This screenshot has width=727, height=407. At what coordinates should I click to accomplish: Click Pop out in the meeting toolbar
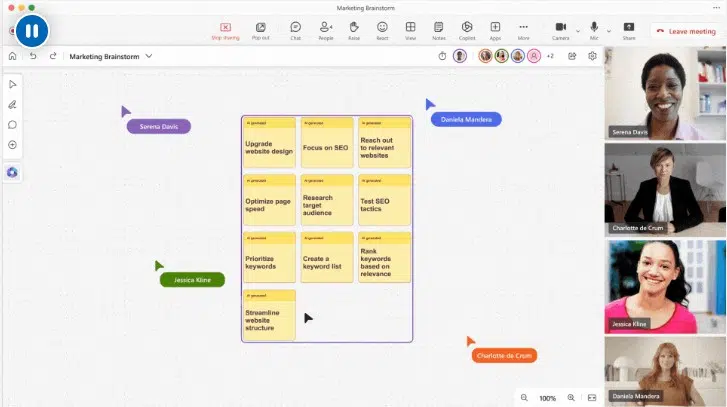point(261,31)
